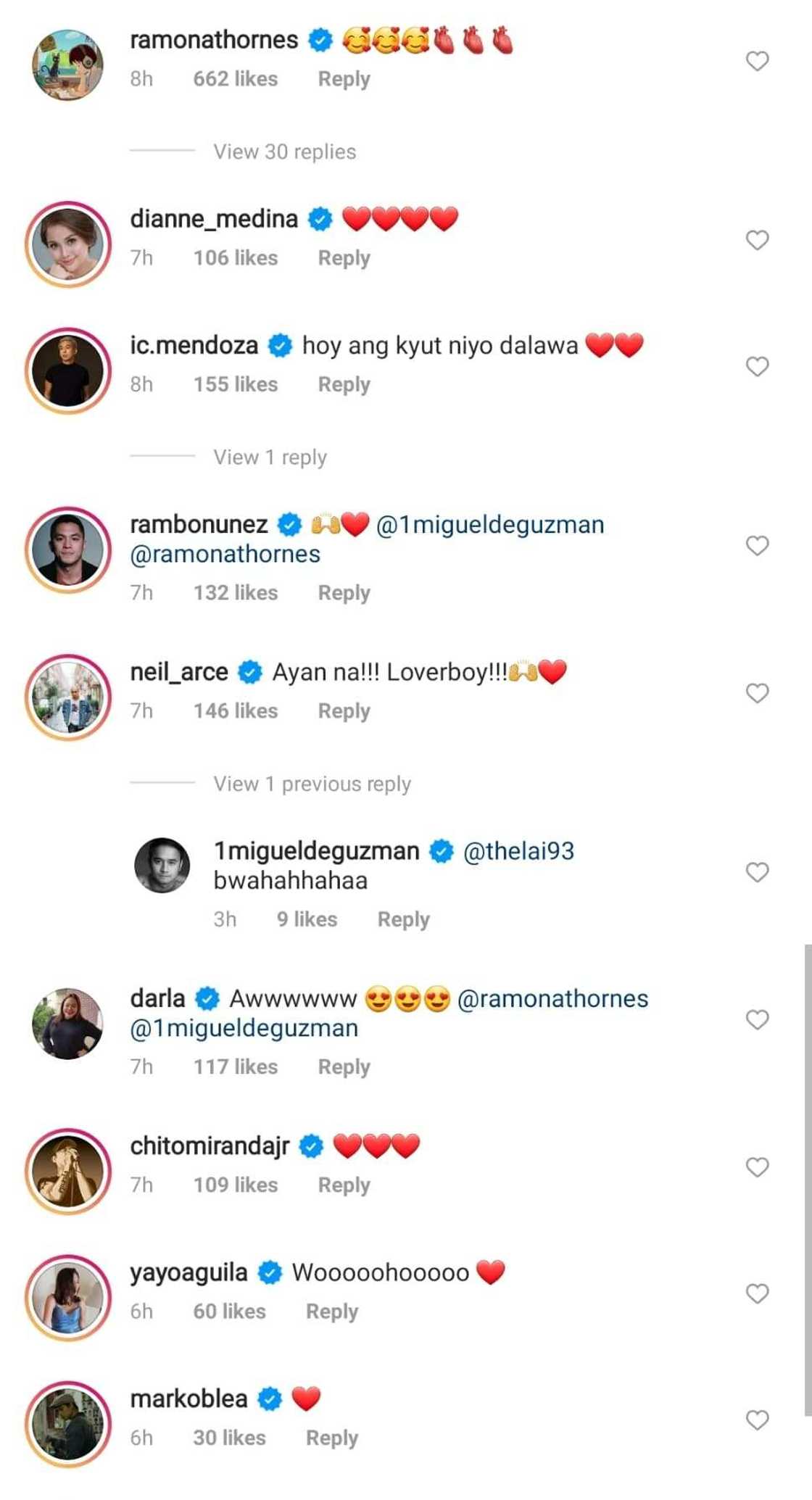Reply to neil_arce's comment

pyautogui.click(x=344, y=711)
